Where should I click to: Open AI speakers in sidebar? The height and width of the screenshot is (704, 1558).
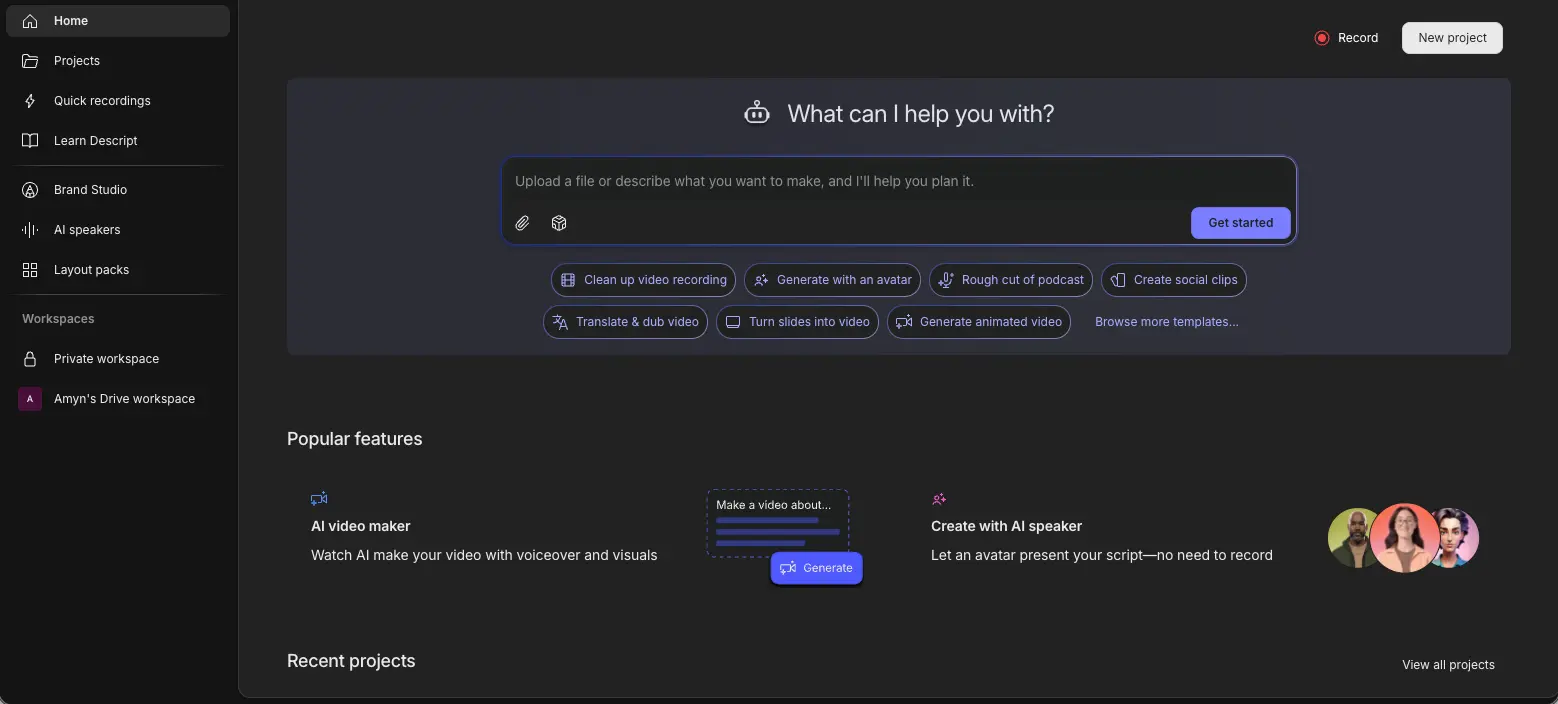(x=87, y=230)
